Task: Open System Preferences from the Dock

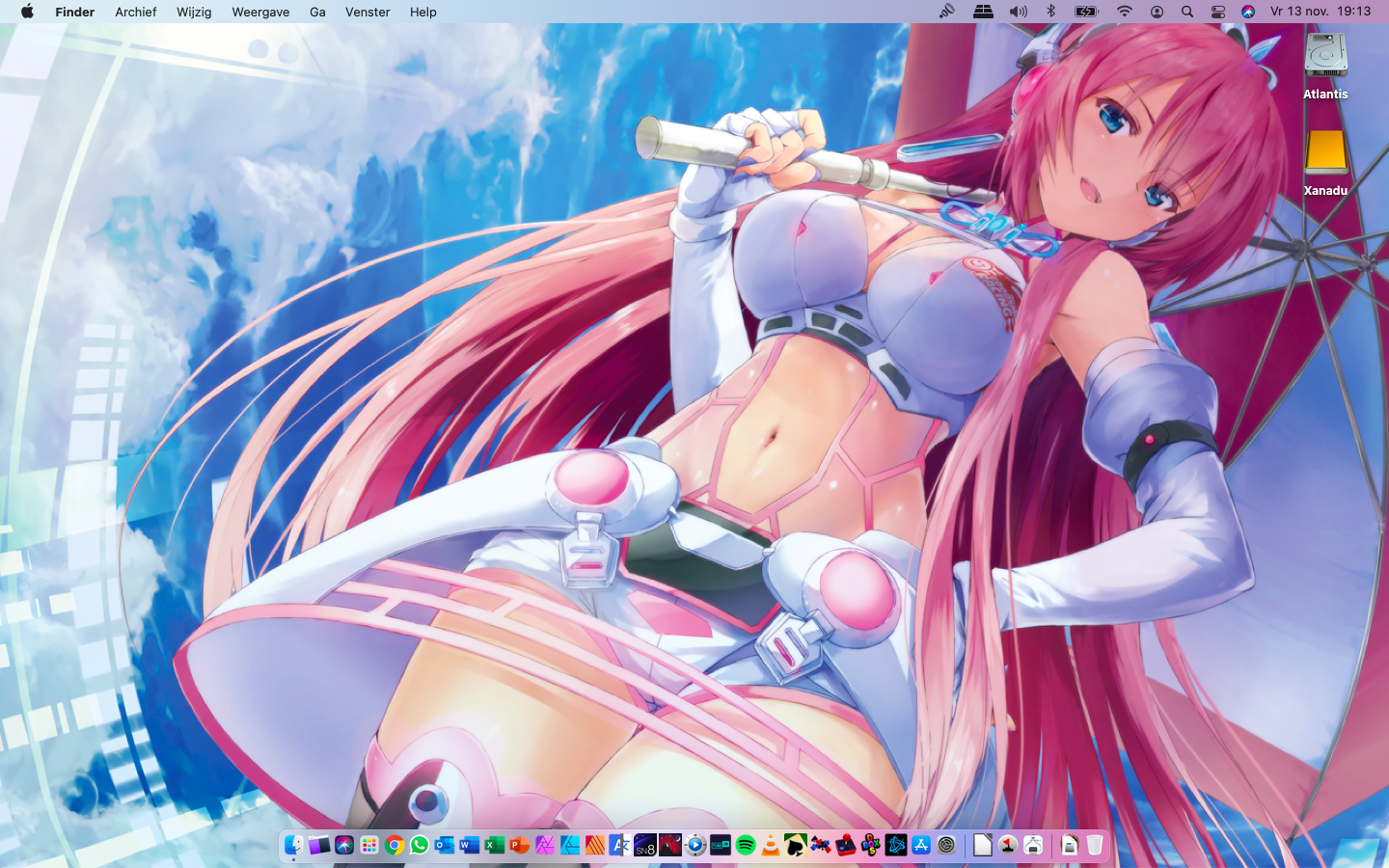Action: (x=946, y=846)
